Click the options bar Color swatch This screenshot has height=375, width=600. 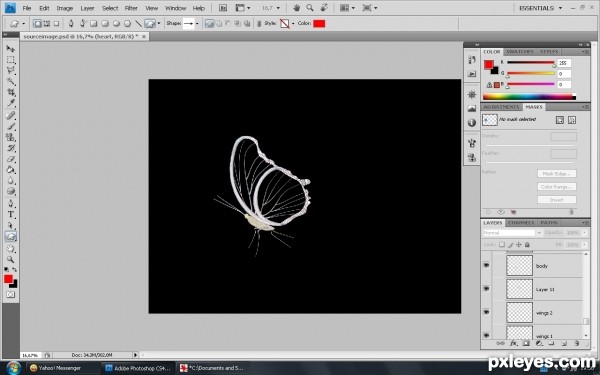click(x=319, y=24)
